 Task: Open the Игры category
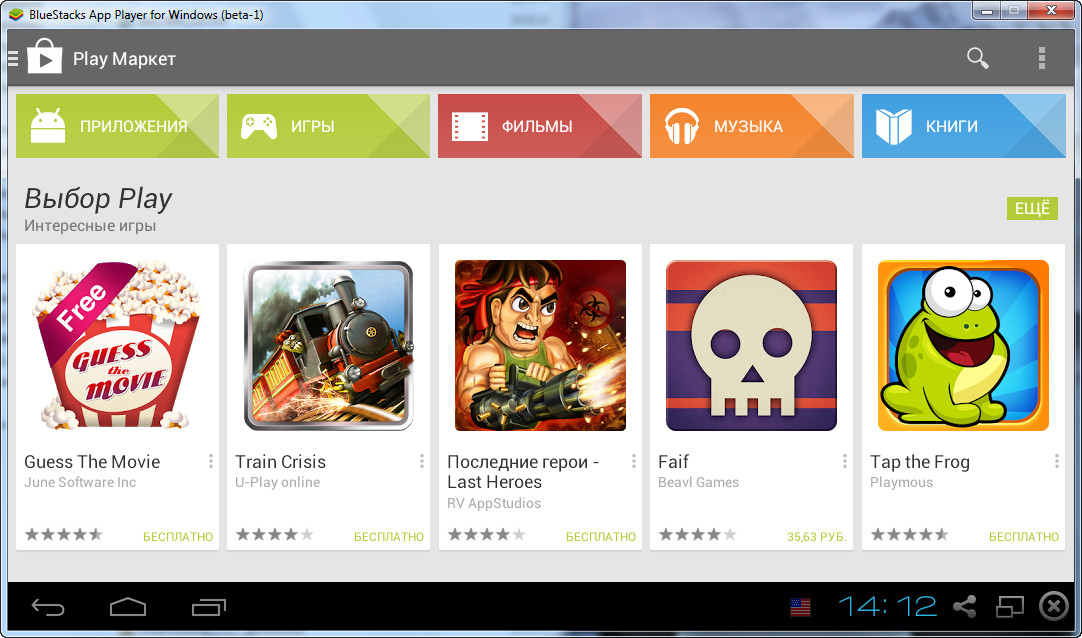[x=328, y=126]
